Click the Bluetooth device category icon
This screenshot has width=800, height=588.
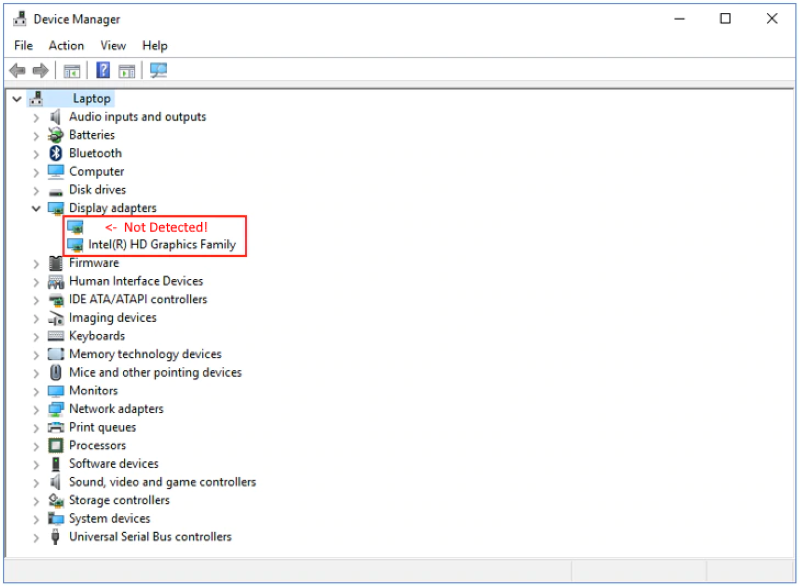(56, 153)
